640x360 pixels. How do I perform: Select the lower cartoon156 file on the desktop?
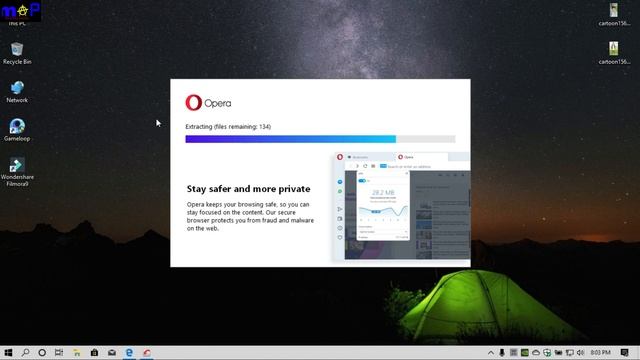[x=614, y=53]
